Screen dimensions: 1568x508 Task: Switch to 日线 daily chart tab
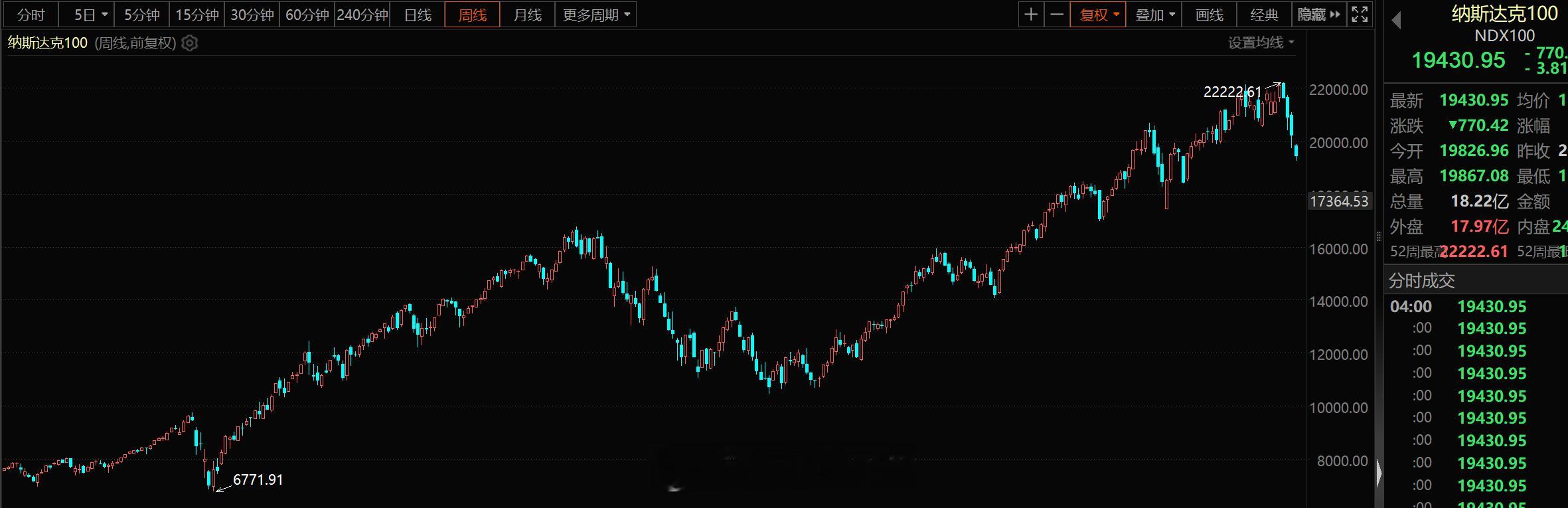[x=418, y=15]
